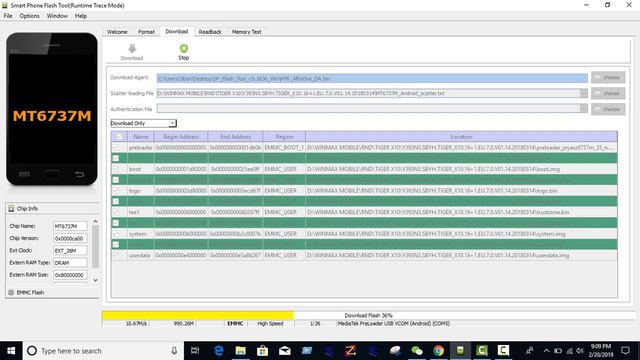Screen dimensions: 640x360
Task: Click the red Z app taskbar icon
Action: [351, 351]
